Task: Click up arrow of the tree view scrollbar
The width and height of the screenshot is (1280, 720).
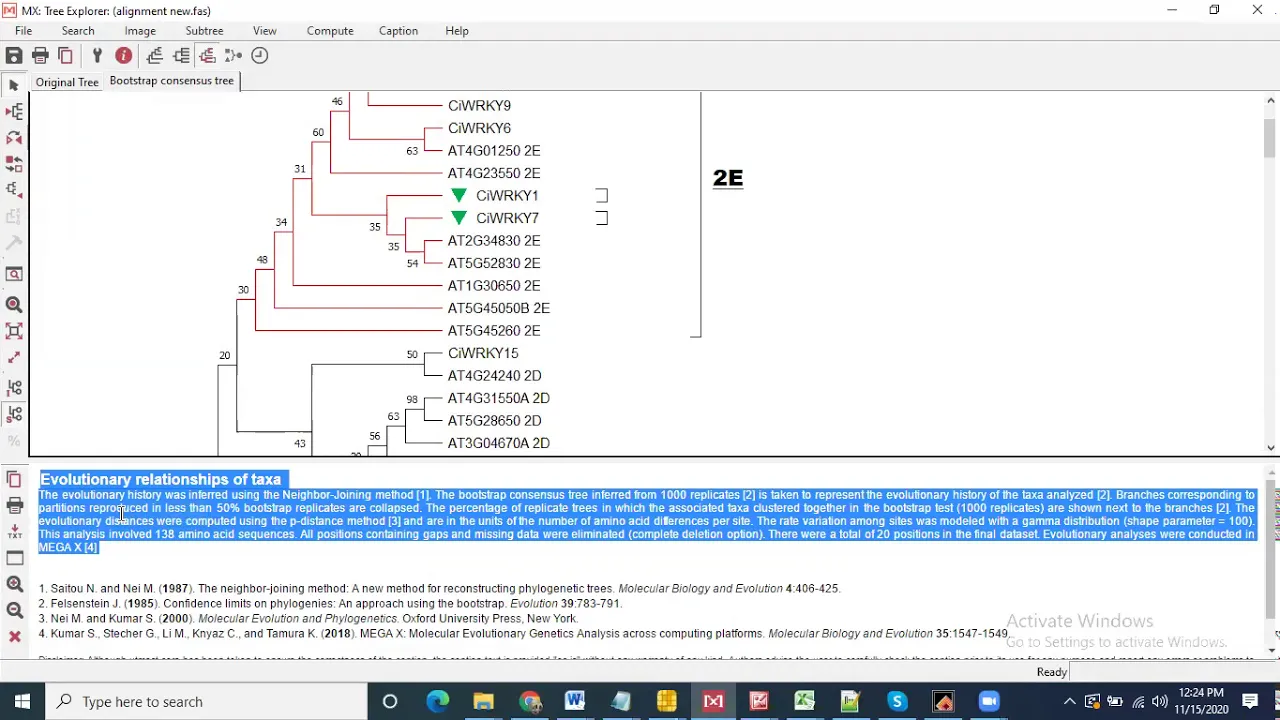Action: pyautogui.click(x=1271, y=101)
